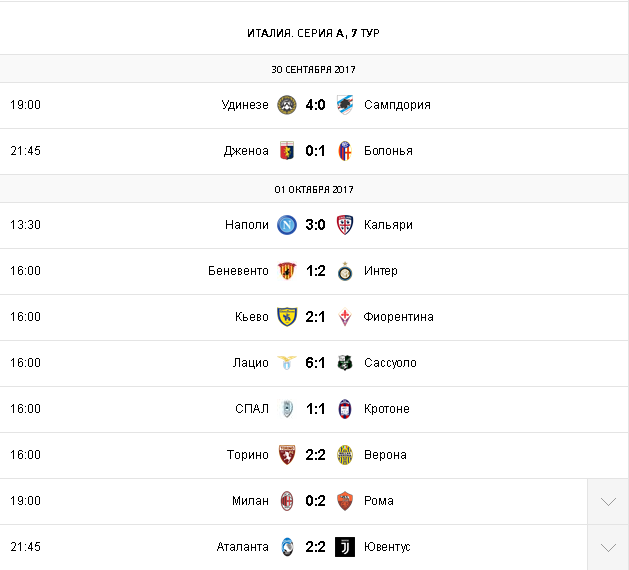The image size is (629, 570).
Task: Click the Беневенто team name
Action: [x=238, y=271]
